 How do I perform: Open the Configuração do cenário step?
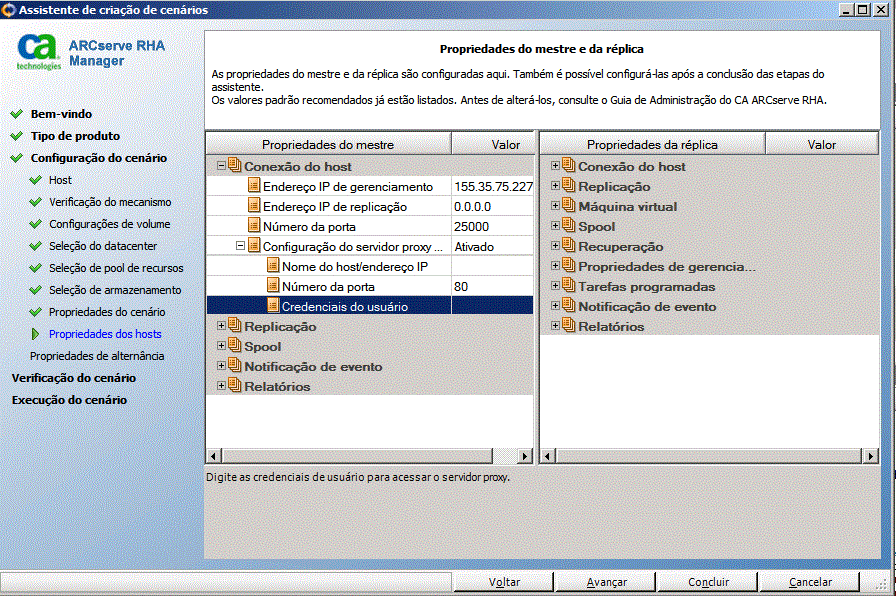99,158
